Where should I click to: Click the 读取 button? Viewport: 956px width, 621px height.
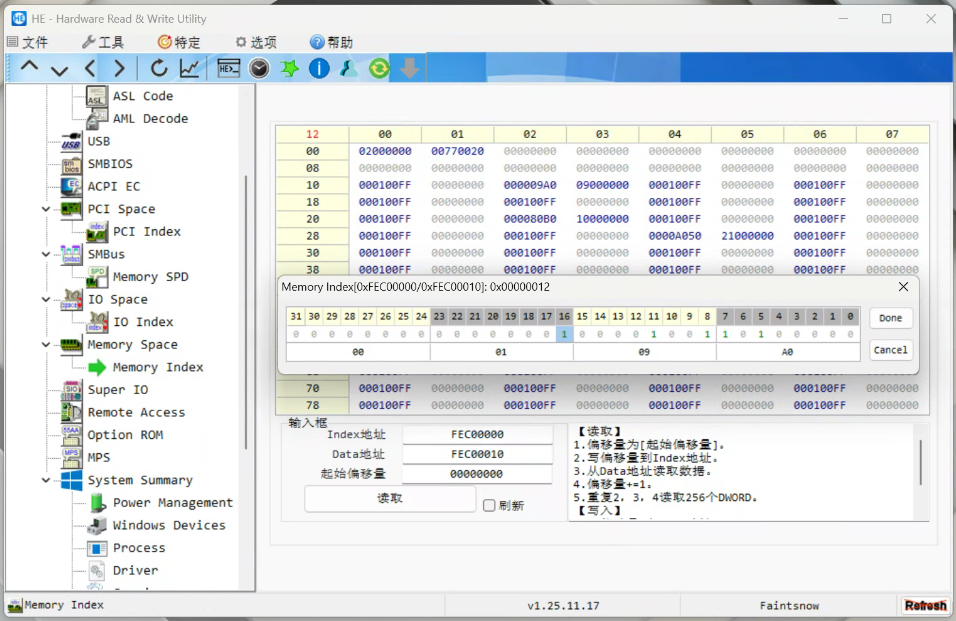[390, 499]
